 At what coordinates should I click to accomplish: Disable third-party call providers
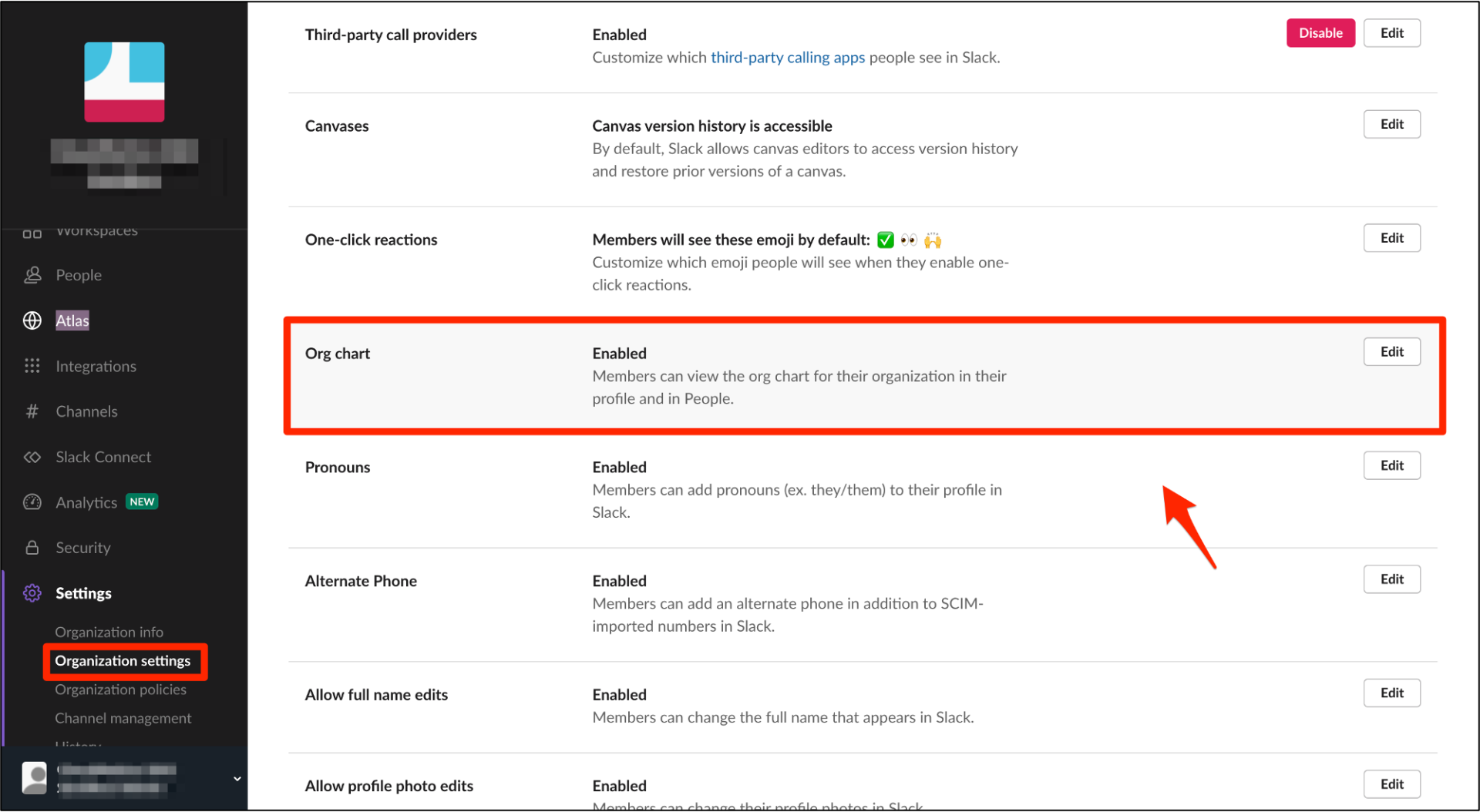coord(1320,32)
